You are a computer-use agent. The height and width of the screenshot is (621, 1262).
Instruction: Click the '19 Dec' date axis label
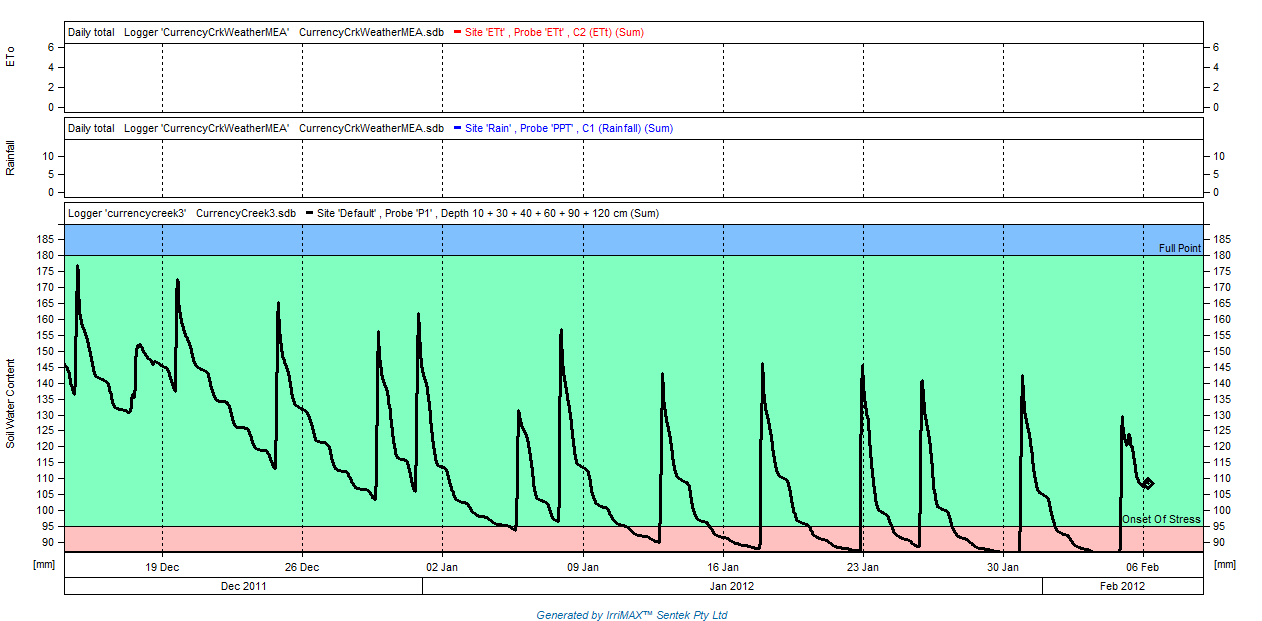162,567
